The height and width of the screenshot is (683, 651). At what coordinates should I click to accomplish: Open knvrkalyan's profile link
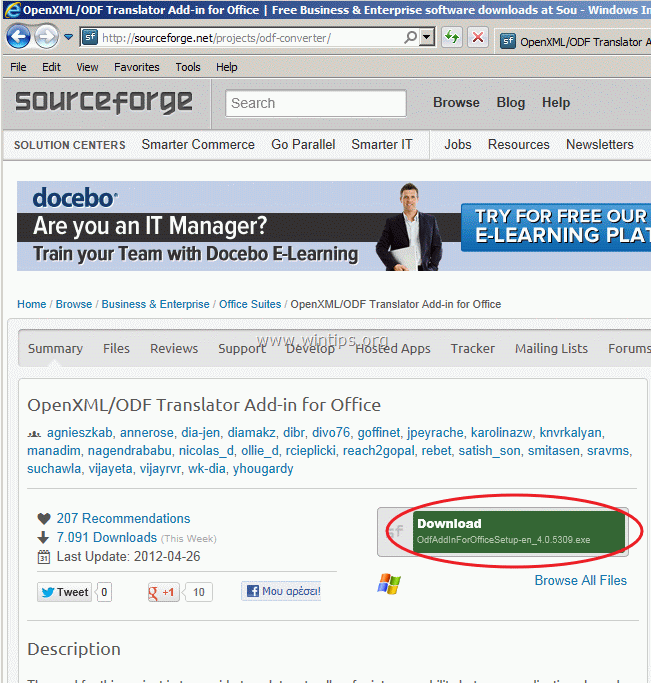(x=570, y=433)
